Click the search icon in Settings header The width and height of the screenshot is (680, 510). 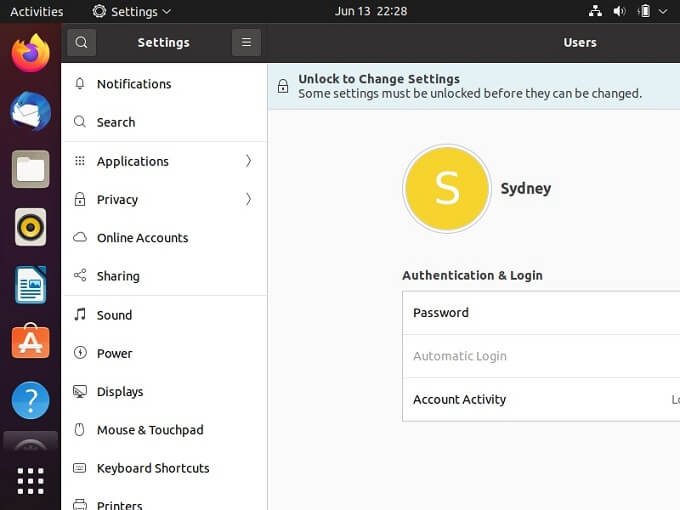(x=81, y=42)
